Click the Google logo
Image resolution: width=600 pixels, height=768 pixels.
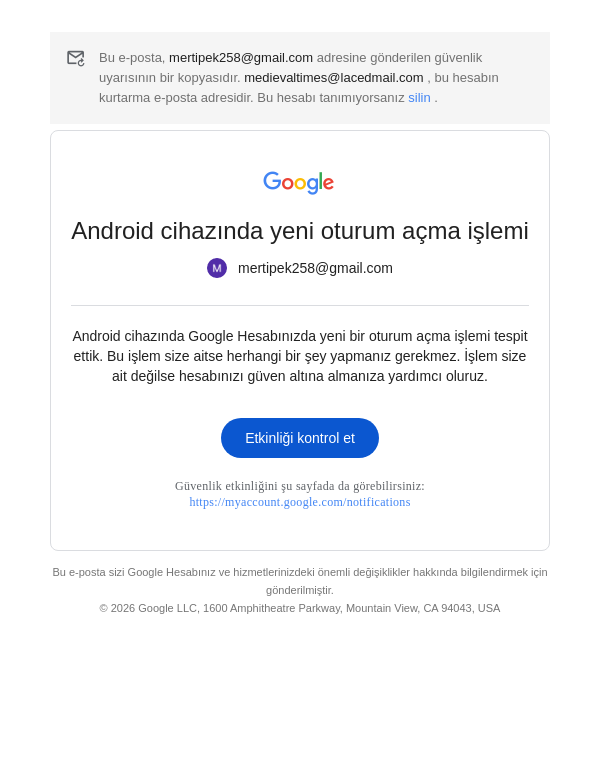[x=299, y=182]
